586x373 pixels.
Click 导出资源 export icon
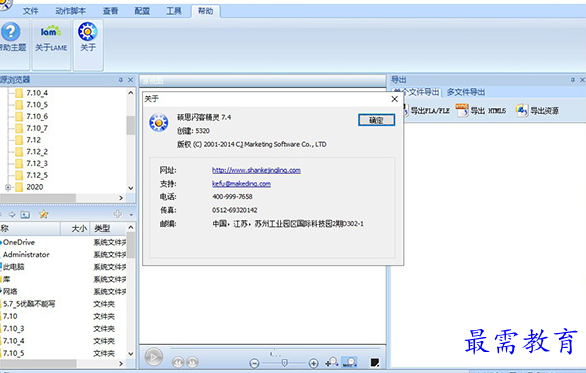(537, 111)
